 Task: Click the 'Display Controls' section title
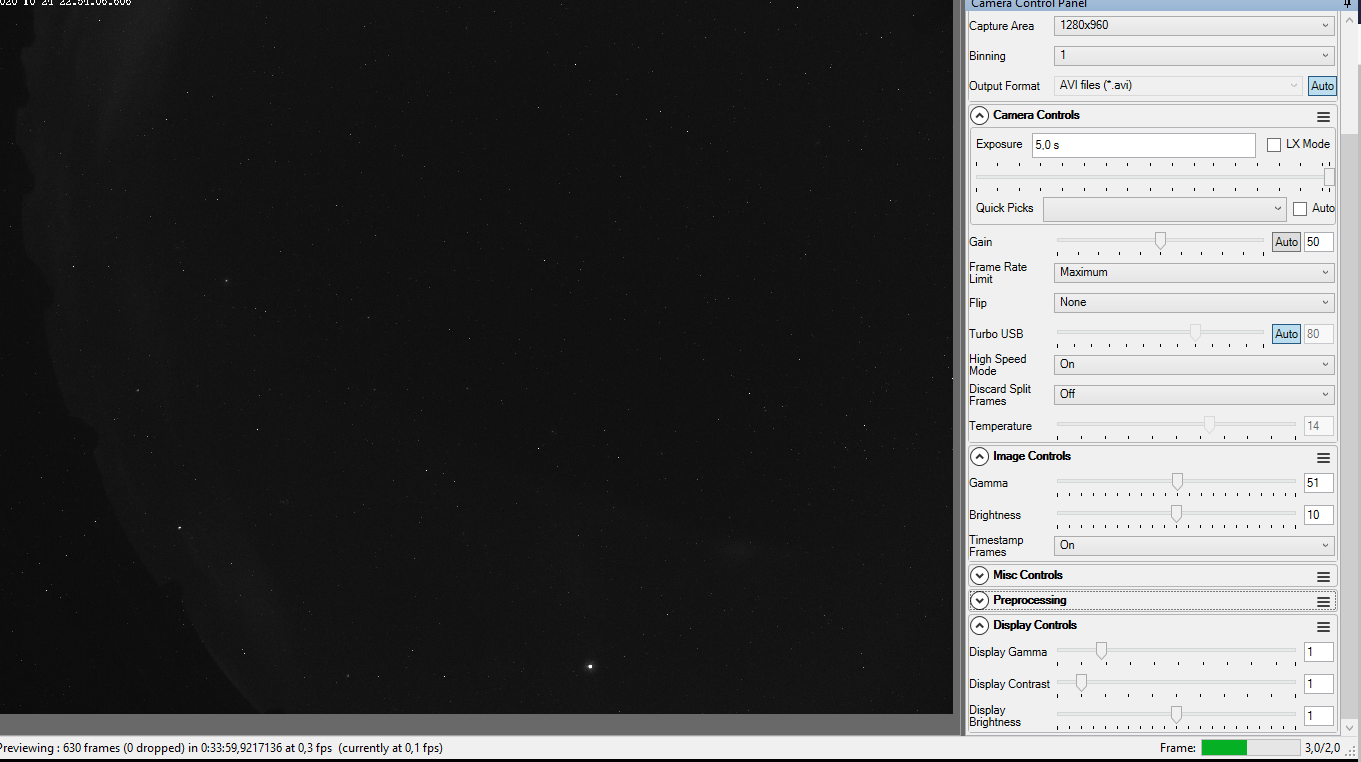[1035, 625]
